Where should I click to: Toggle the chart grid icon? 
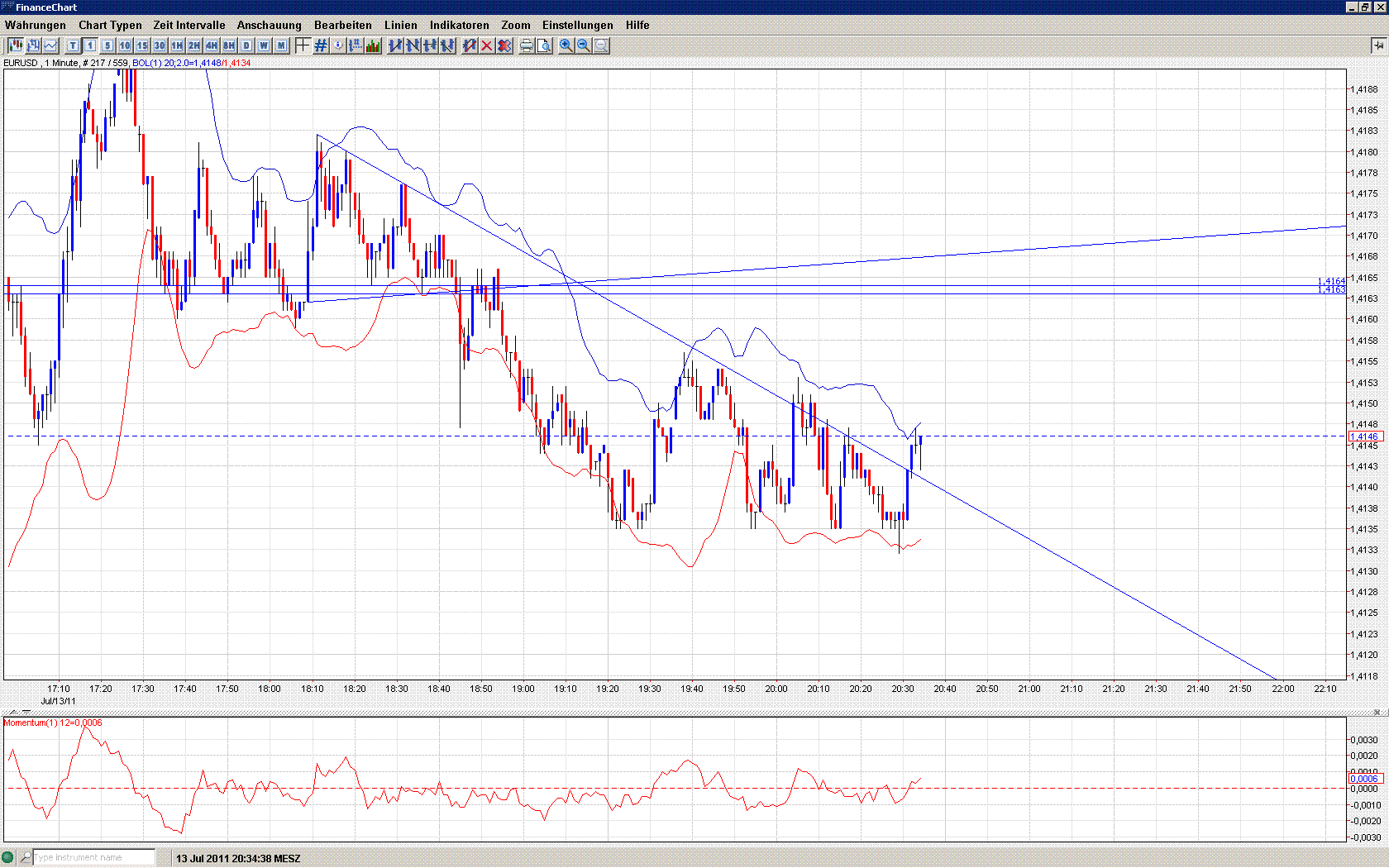click(321, 45)
